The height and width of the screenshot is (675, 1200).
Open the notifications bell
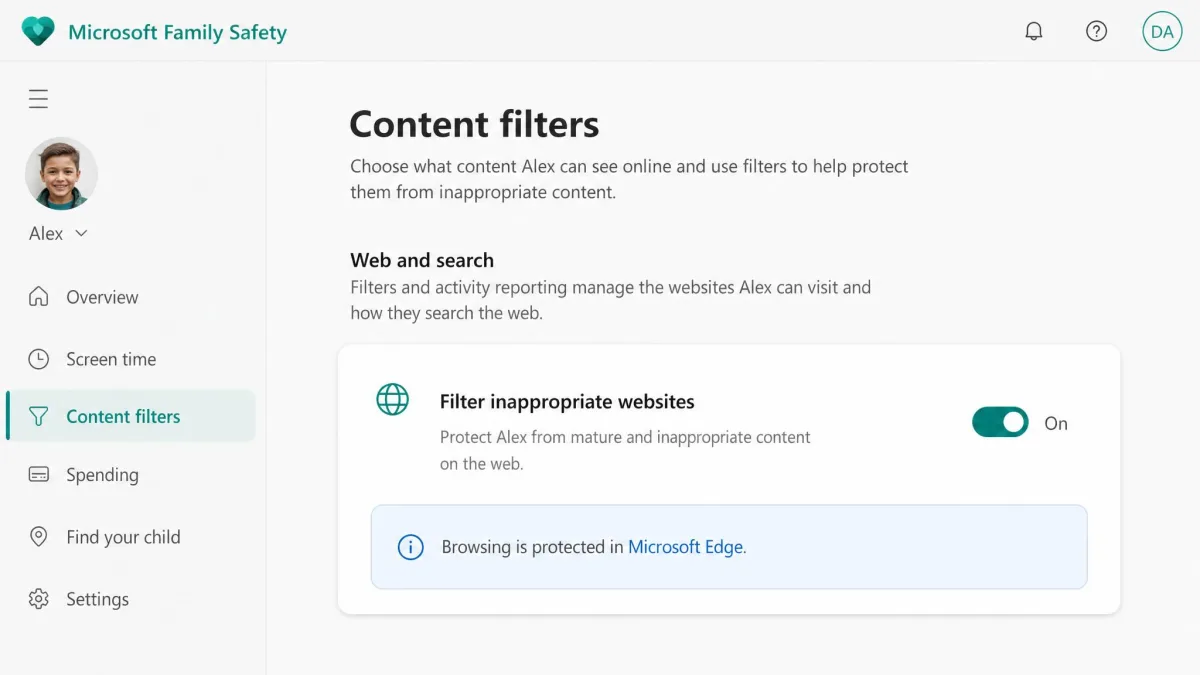[1034, 31]
